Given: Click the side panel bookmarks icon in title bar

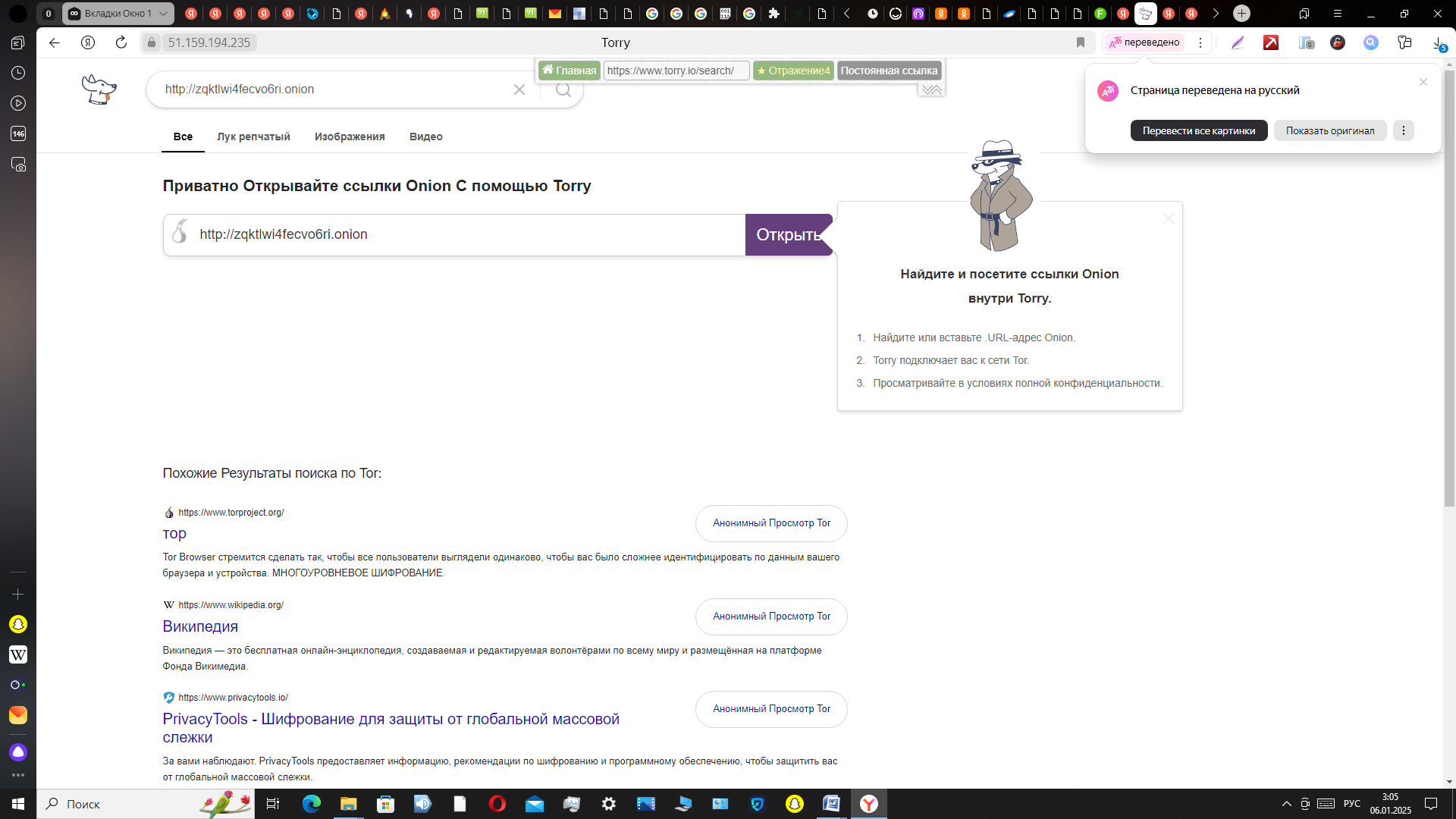Looking at the screenshot, I should (1304, 14).
